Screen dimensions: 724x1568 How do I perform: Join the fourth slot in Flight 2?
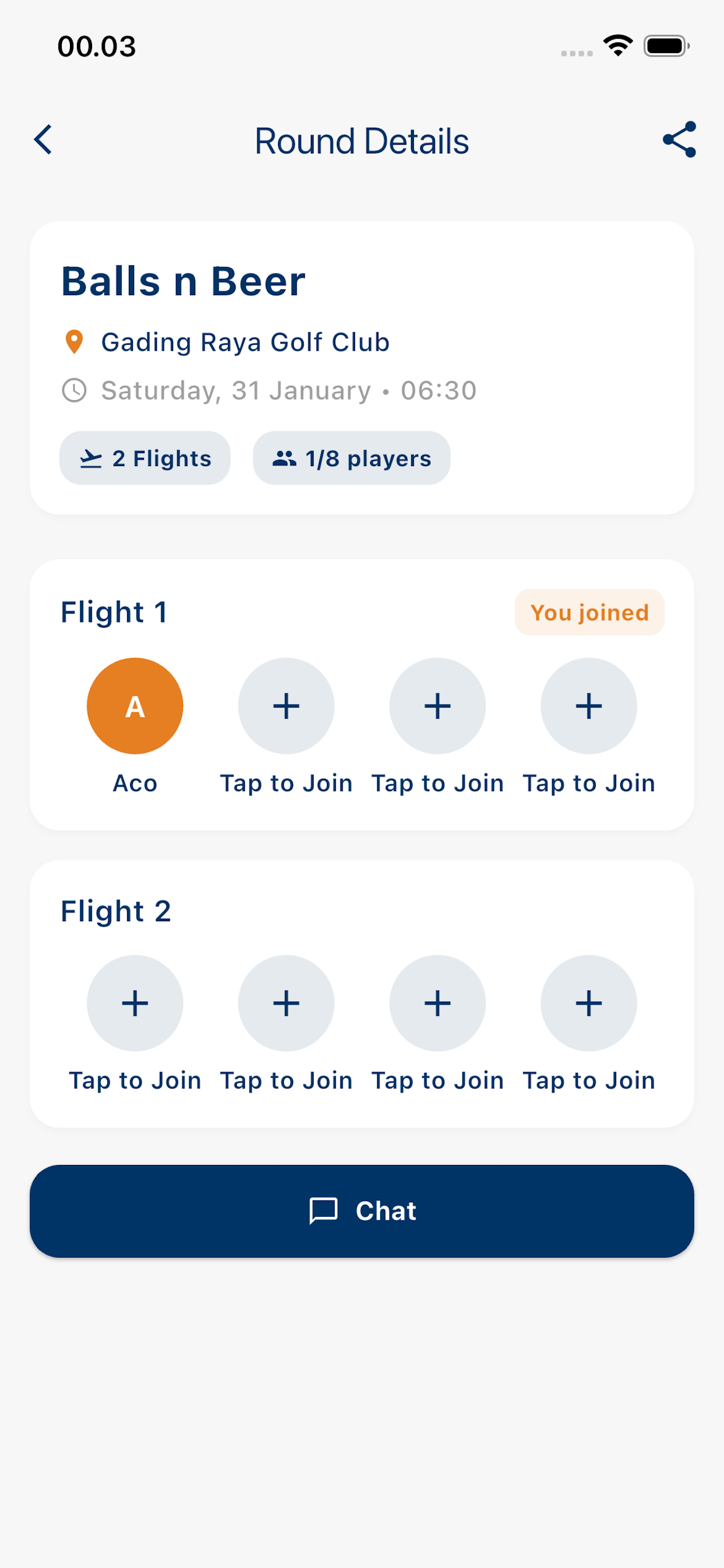(x=588, y=1003)
